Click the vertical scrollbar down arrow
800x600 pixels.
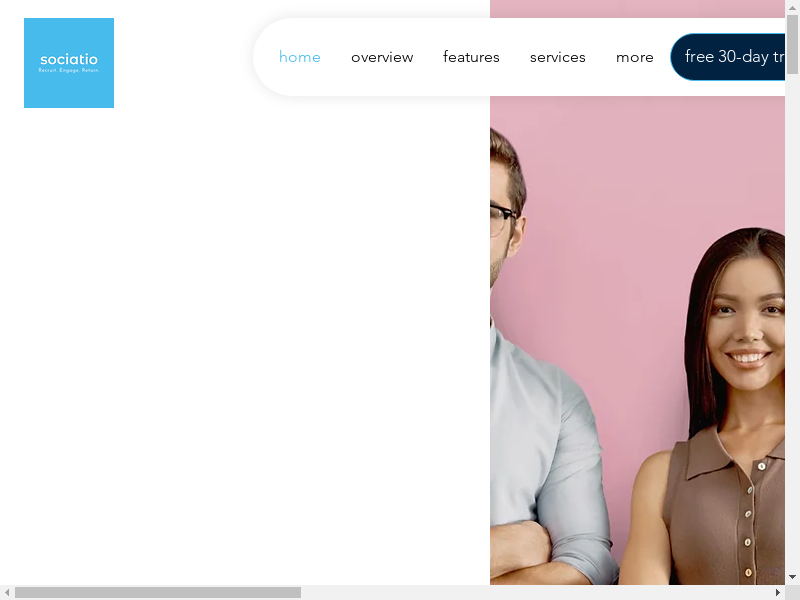pyautogui.click(x=792, y=577)
